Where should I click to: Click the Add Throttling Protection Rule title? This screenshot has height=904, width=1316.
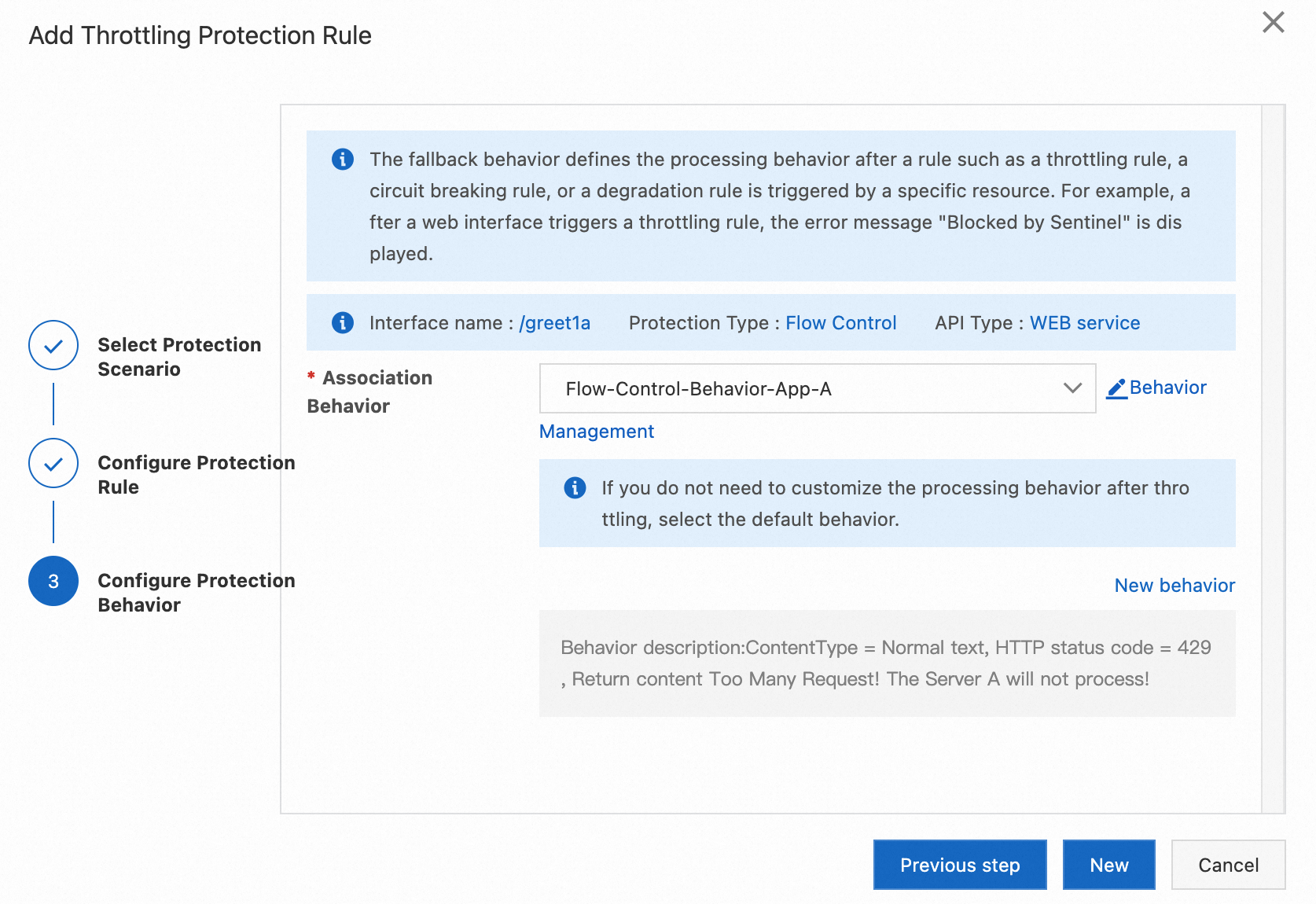coord(200,35)
